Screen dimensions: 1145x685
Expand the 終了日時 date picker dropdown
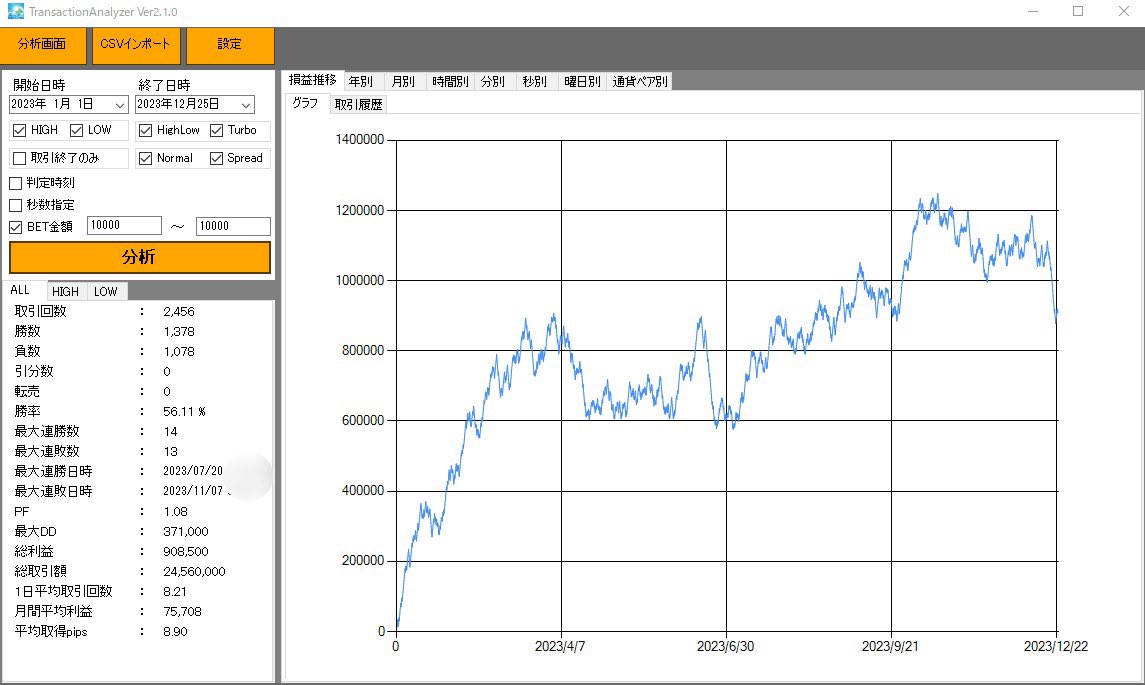tap(246, 105)
